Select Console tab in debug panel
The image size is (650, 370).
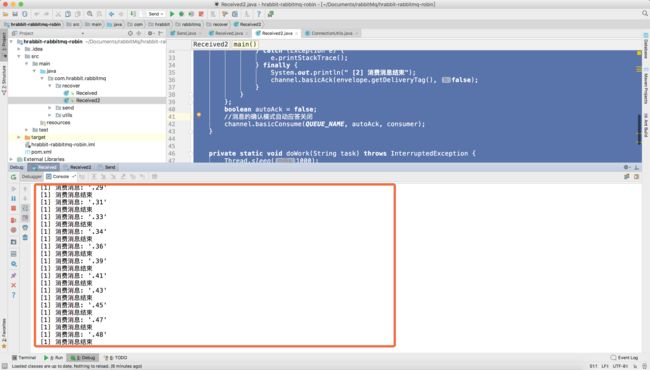click(61, 177)
